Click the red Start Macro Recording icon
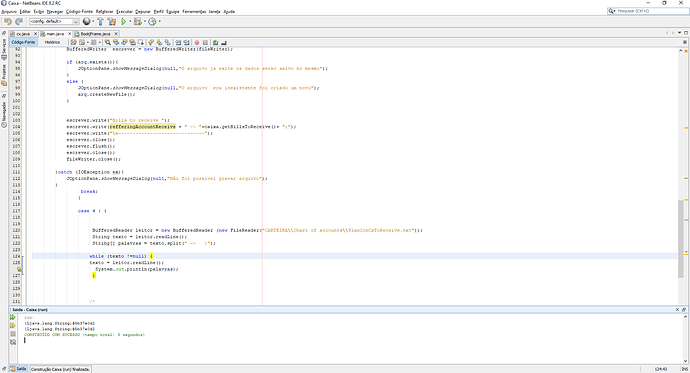Image resolution: width=690 pixels, height=373 pixels. [x=197, y=42]
